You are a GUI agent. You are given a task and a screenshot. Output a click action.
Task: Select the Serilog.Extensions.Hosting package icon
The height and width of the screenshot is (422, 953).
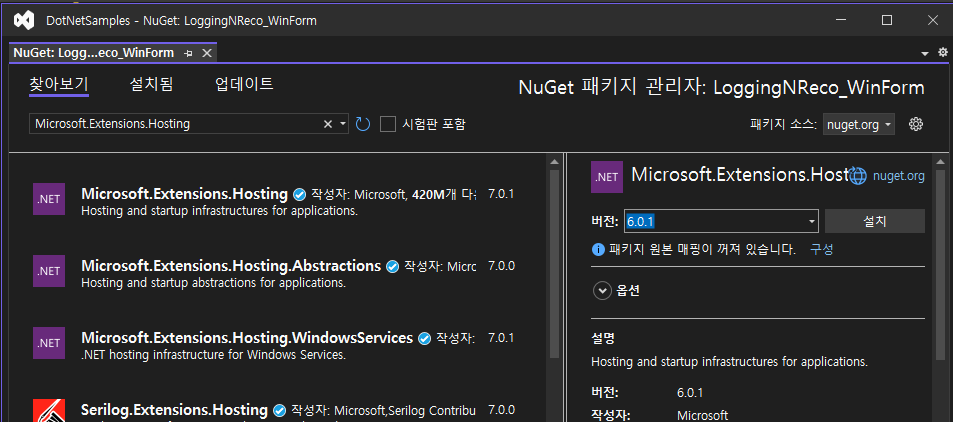click(49, 410)
